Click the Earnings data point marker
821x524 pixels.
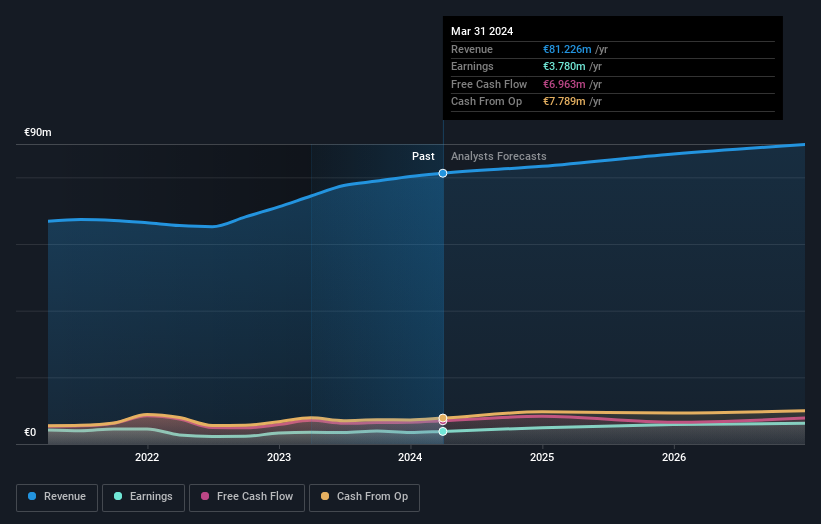(443, 431)
